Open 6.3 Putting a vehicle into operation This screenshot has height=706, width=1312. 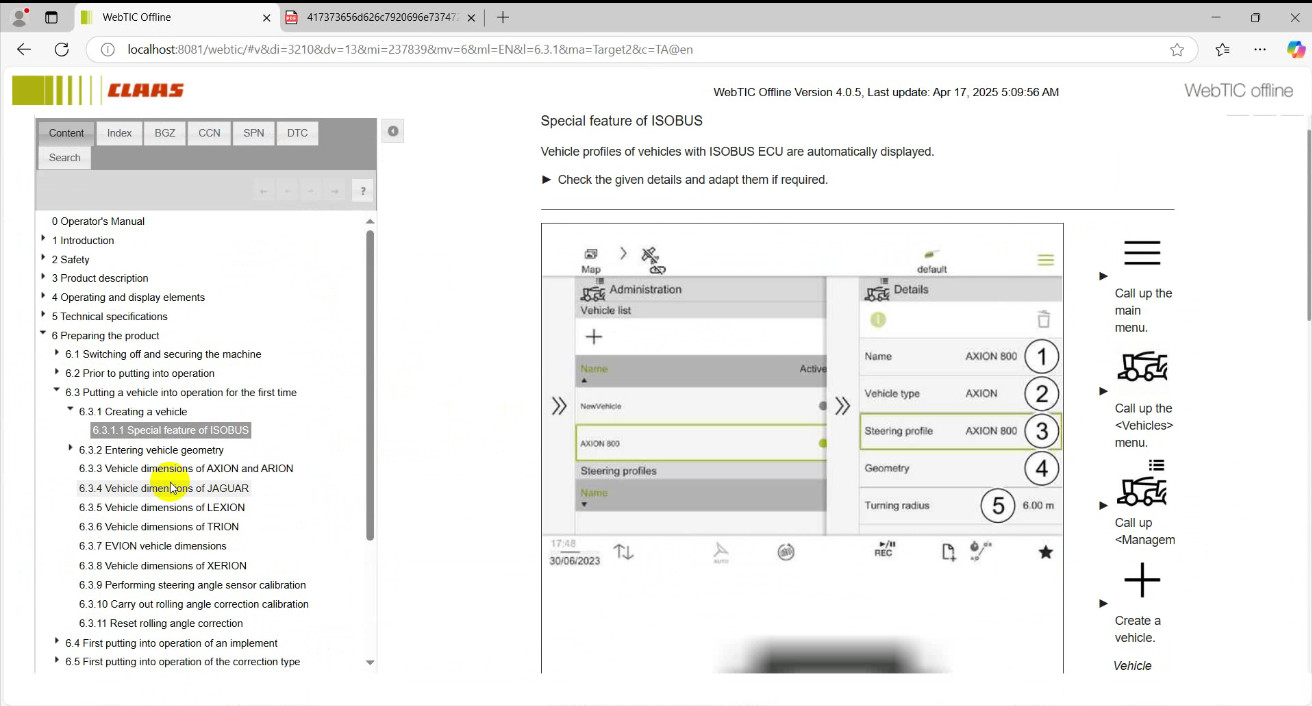[x=181, y=393]
